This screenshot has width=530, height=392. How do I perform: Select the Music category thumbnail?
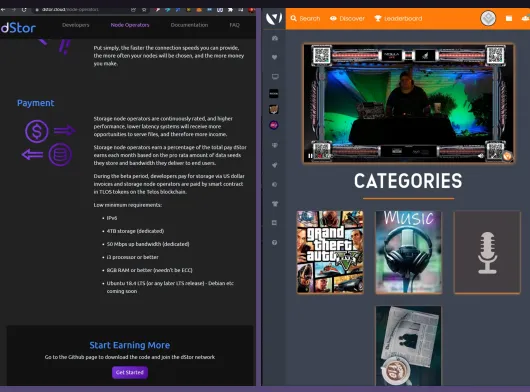[408, 252]
